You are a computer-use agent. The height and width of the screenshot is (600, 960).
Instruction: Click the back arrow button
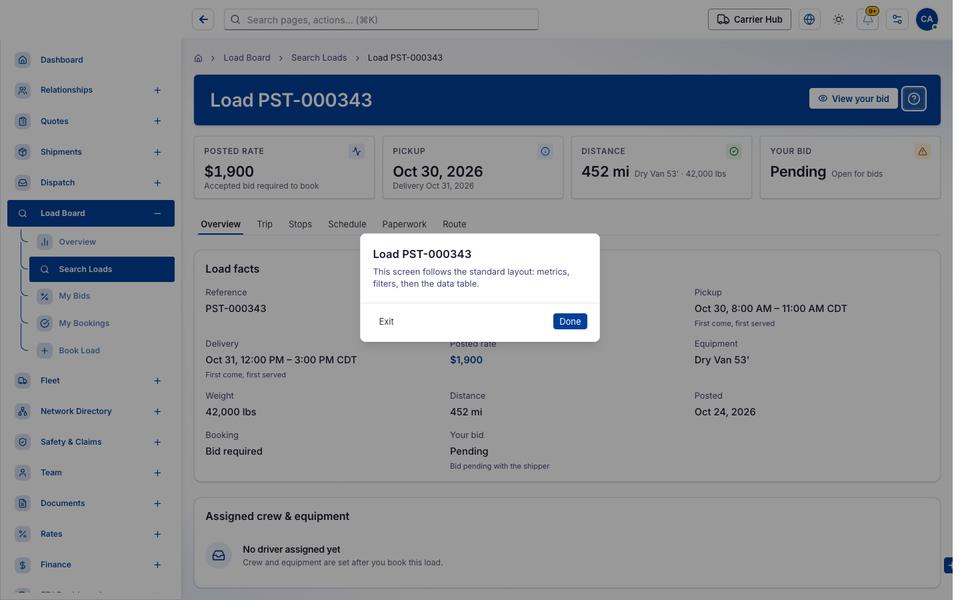203,20
